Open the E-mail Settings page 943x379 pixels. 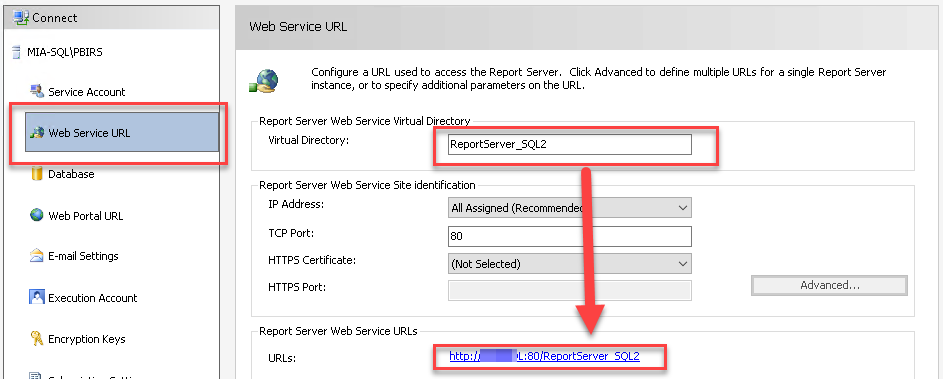point(83,256)
